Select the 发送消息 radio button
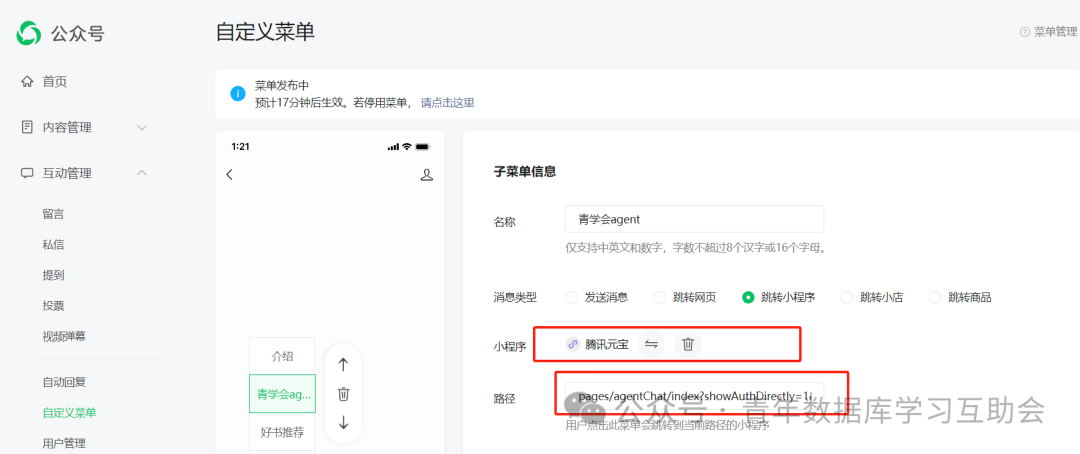This screenshot has height=454, width=1080. coord(571,298)
